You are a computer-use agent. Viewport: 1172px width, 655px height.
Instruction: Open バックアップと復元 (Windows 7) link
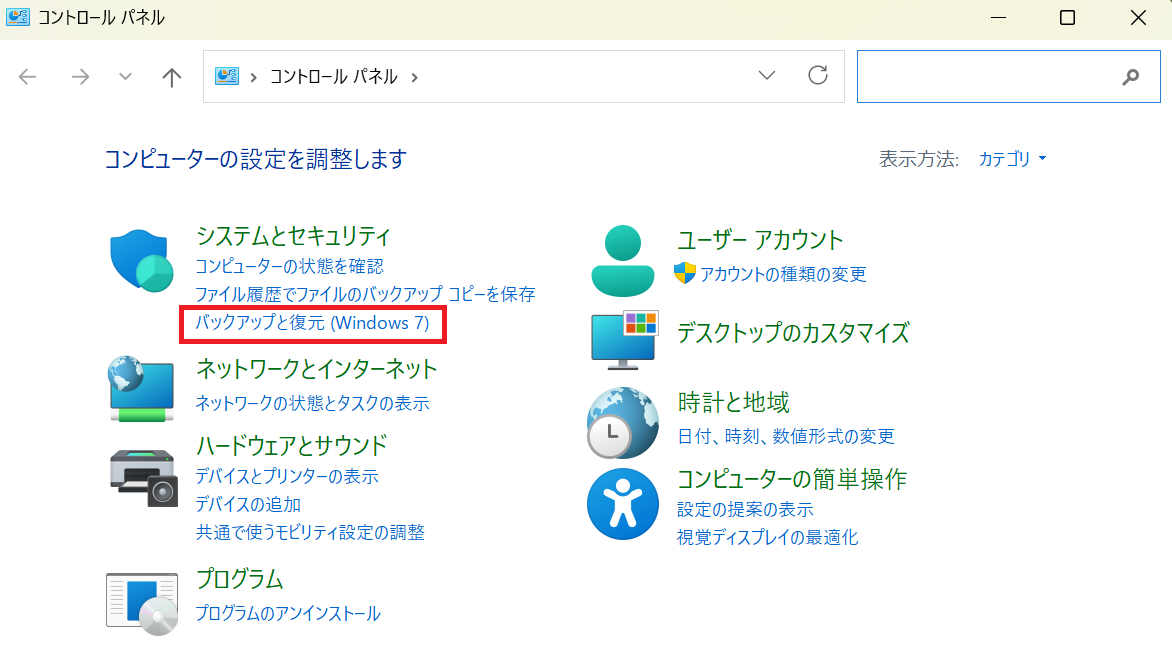(312, 323)
